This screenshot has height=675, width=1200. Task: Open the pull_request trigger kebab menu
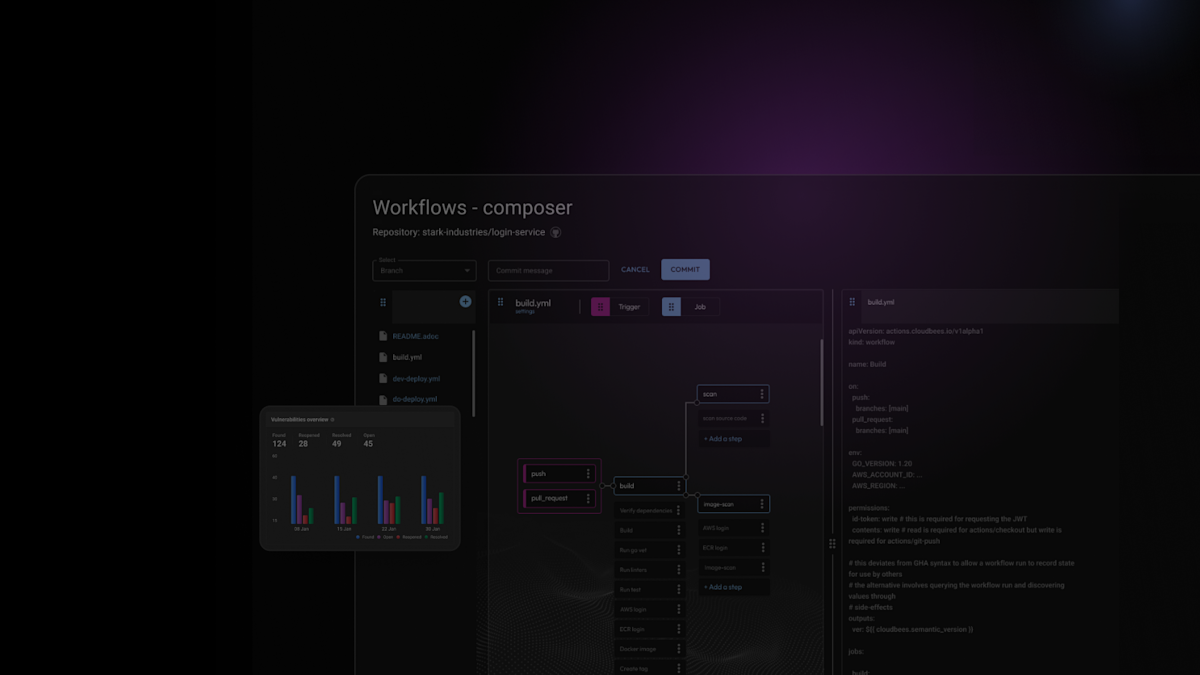click(x=588, y=498)
